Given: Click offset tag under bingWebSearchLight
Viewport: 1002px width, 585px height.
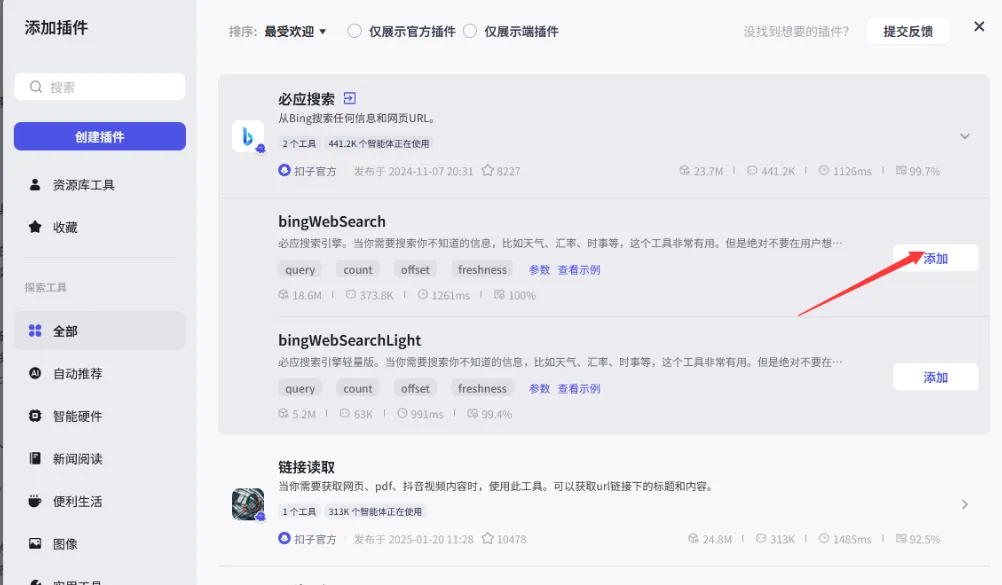Looking at the screenshot, I should pos(415,389).
